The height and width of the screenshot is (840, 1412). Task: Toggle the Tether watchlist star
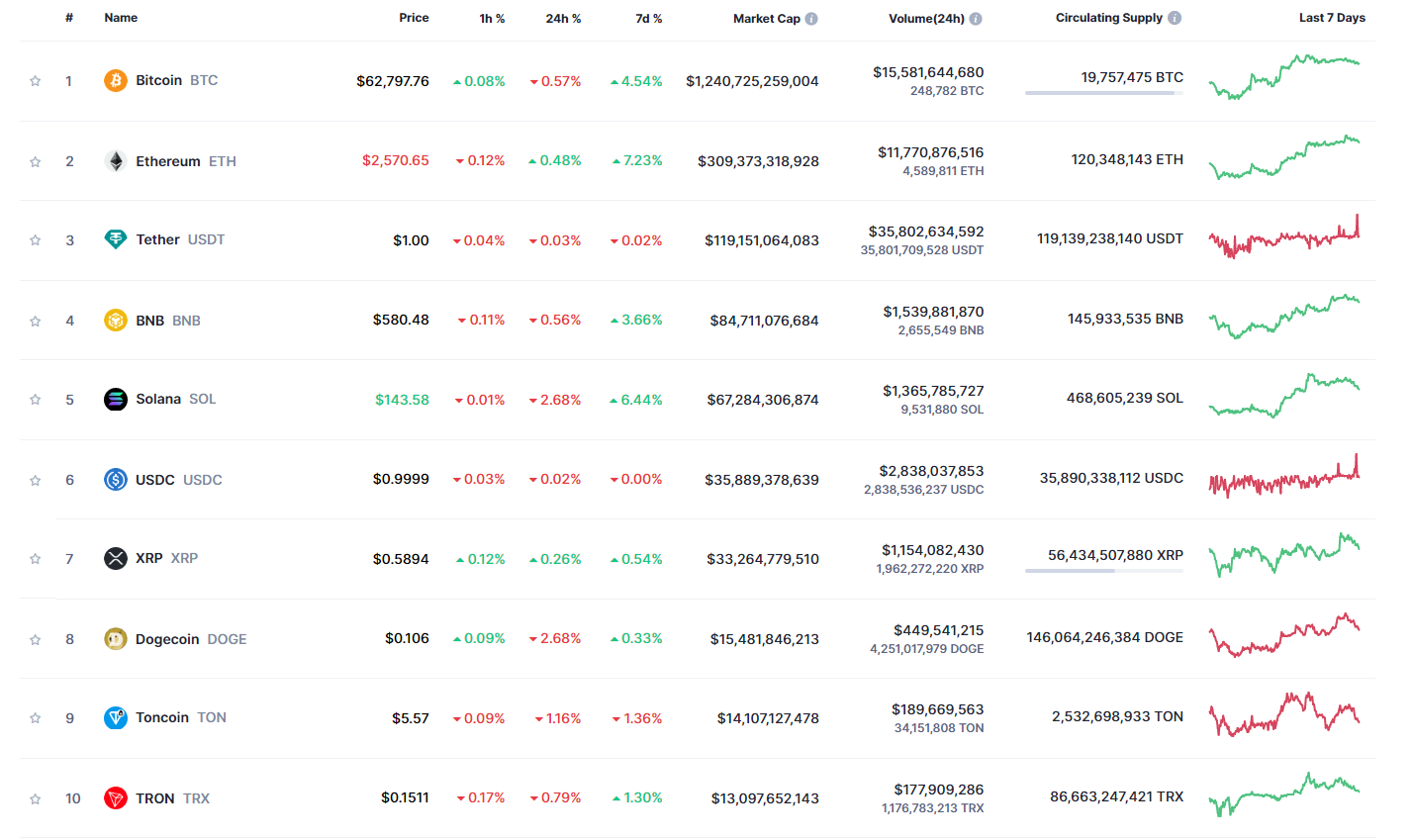[36, 240]
